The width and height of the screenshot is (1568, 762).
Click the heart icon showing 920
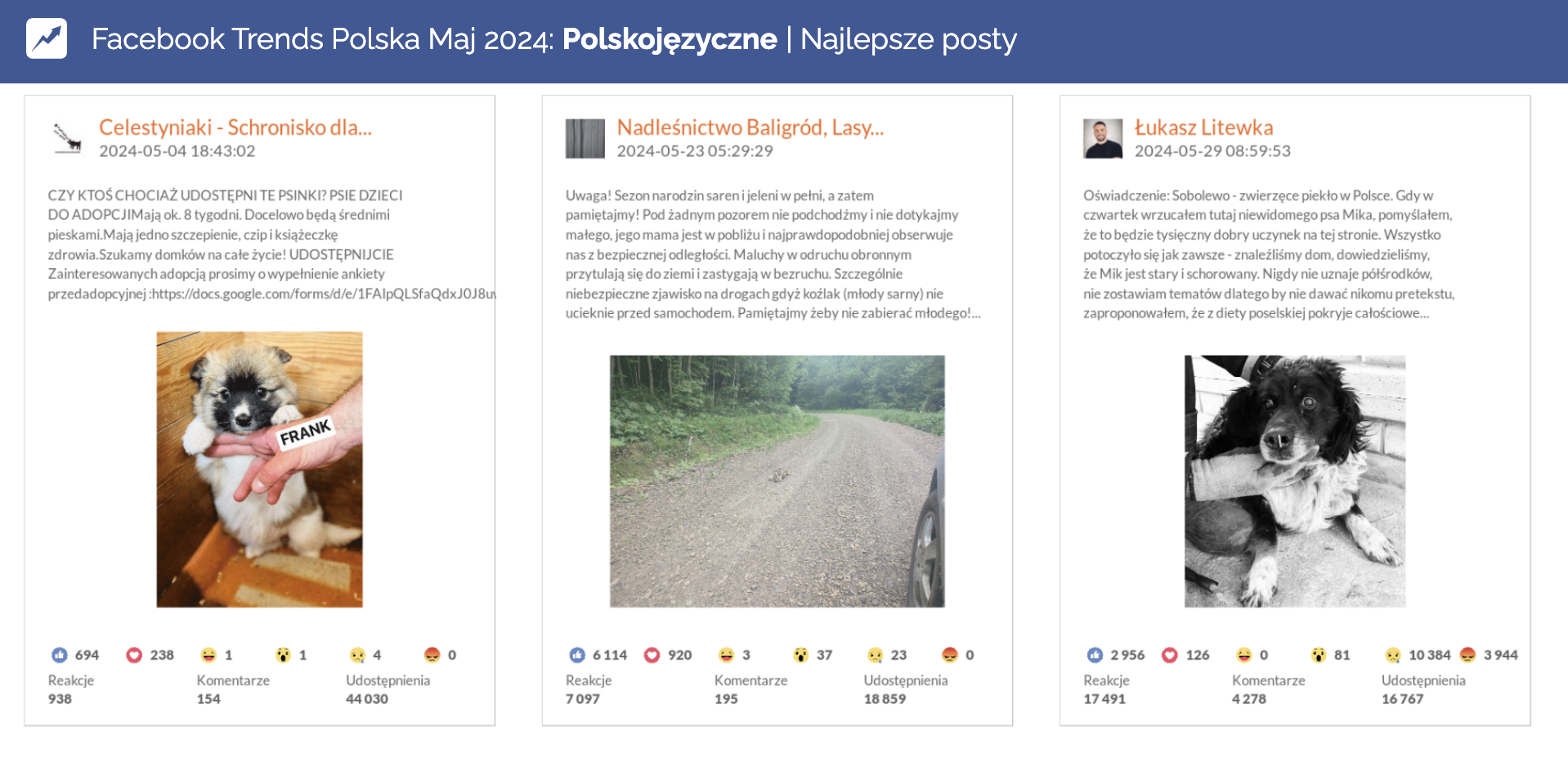coord(652,655)
